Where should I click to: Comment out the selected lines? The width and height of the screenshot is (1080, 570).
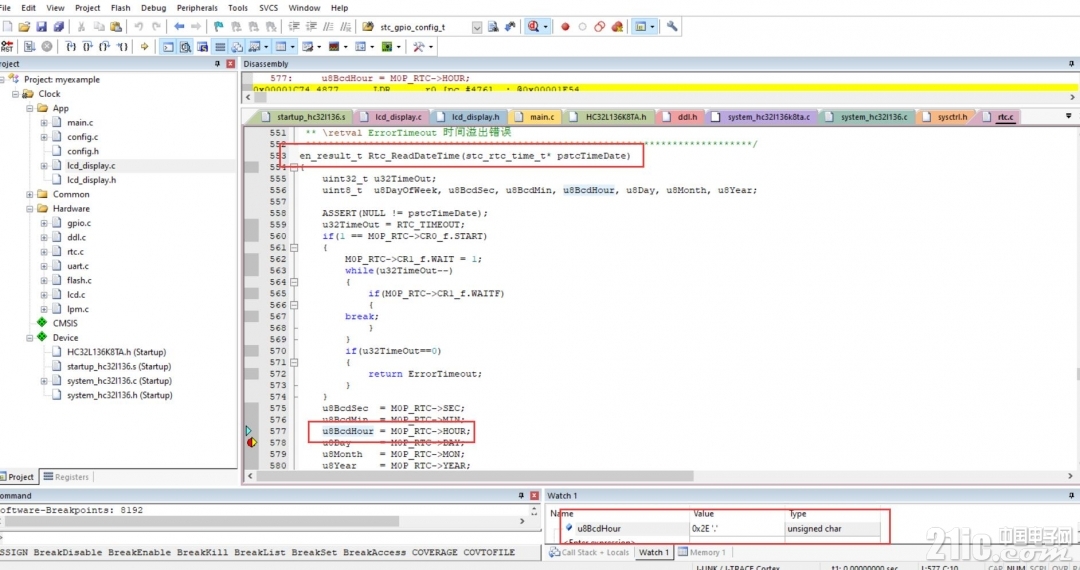pos(328,26)
